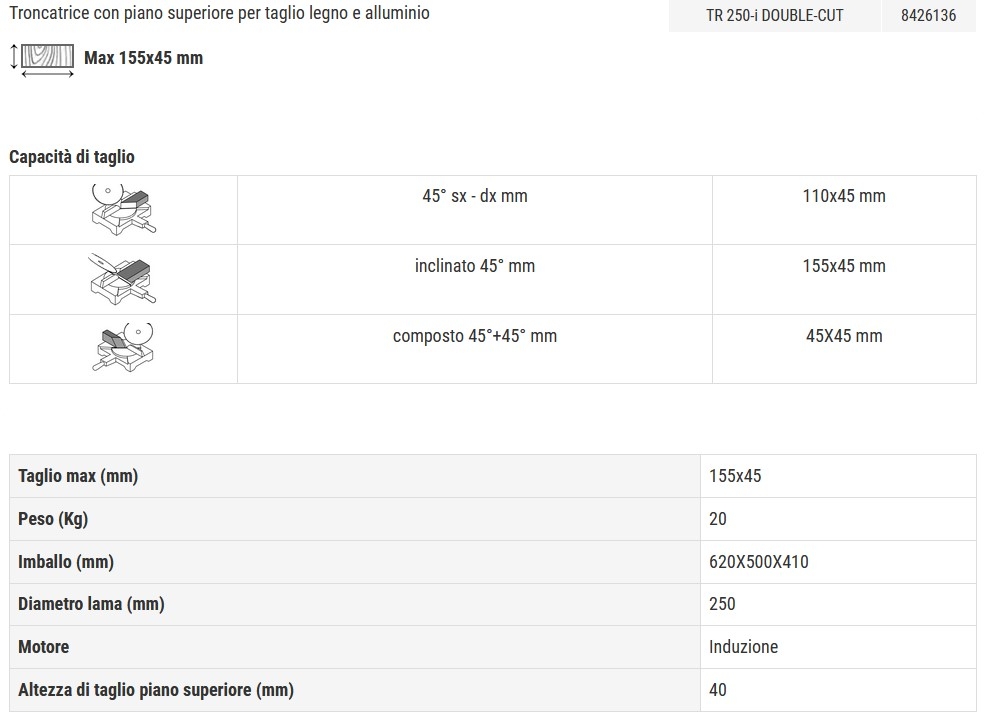Click the 45X45 mm value
The image size is (985, 722).
coord(844,336)
